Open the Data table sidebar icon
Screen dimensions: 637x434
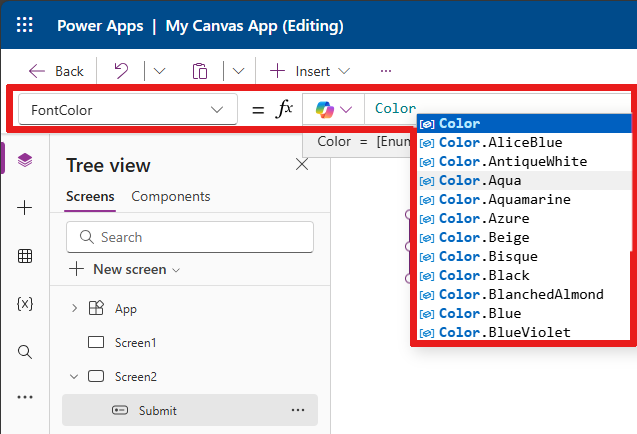coord(25,256)
